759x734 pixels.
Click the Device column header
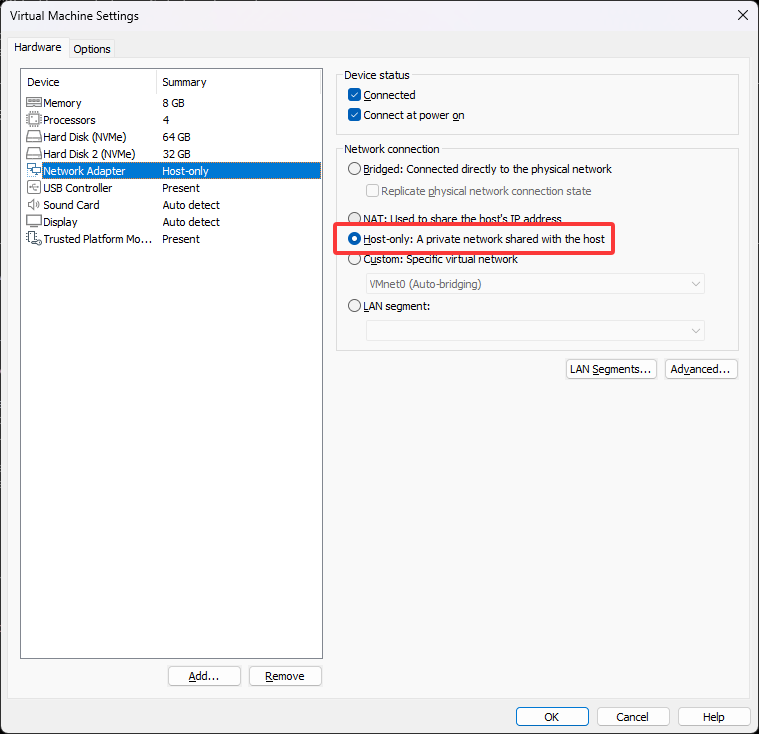(x=89, y=82)
